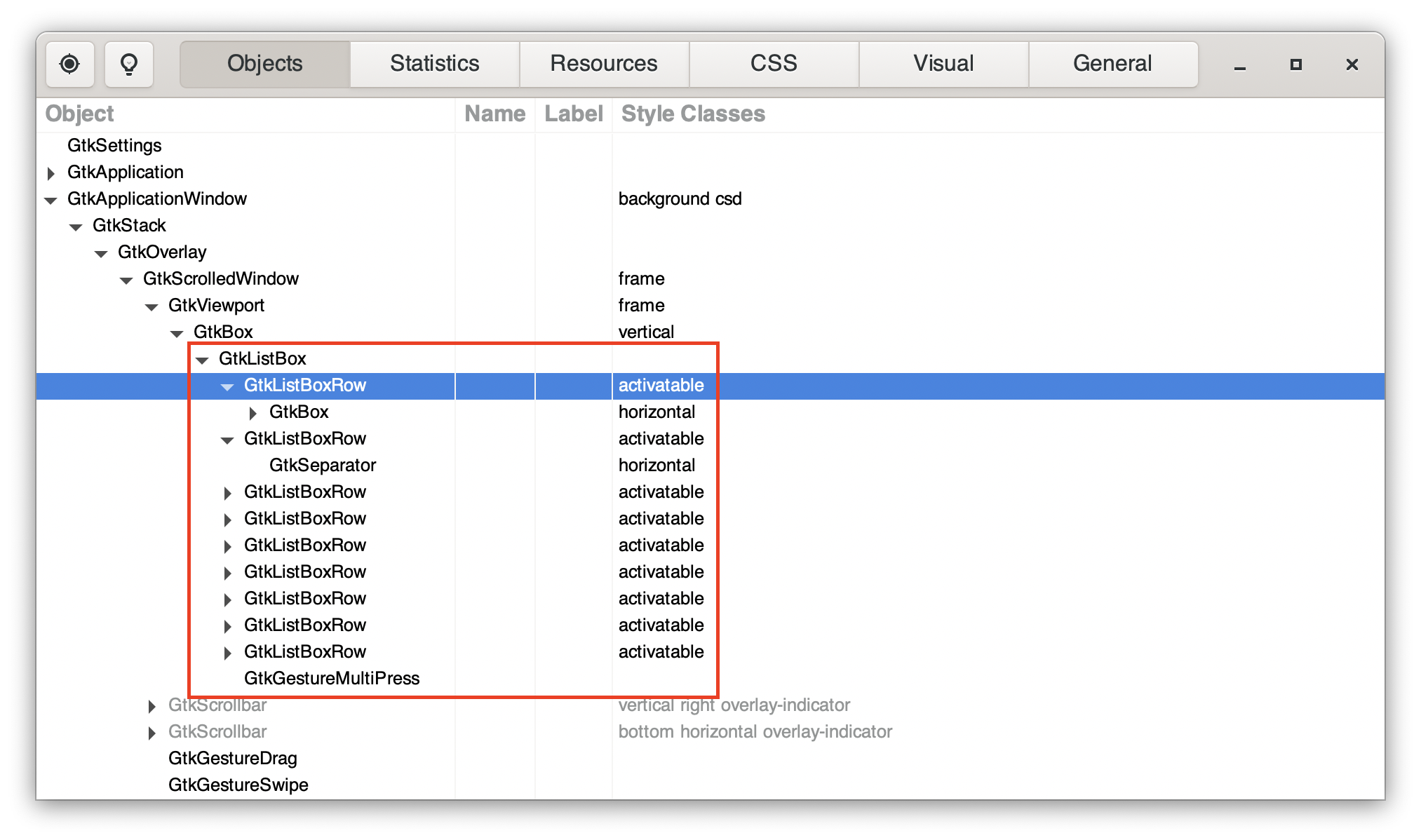Select the GtkGestureDrag object

(x=233, y=759)
